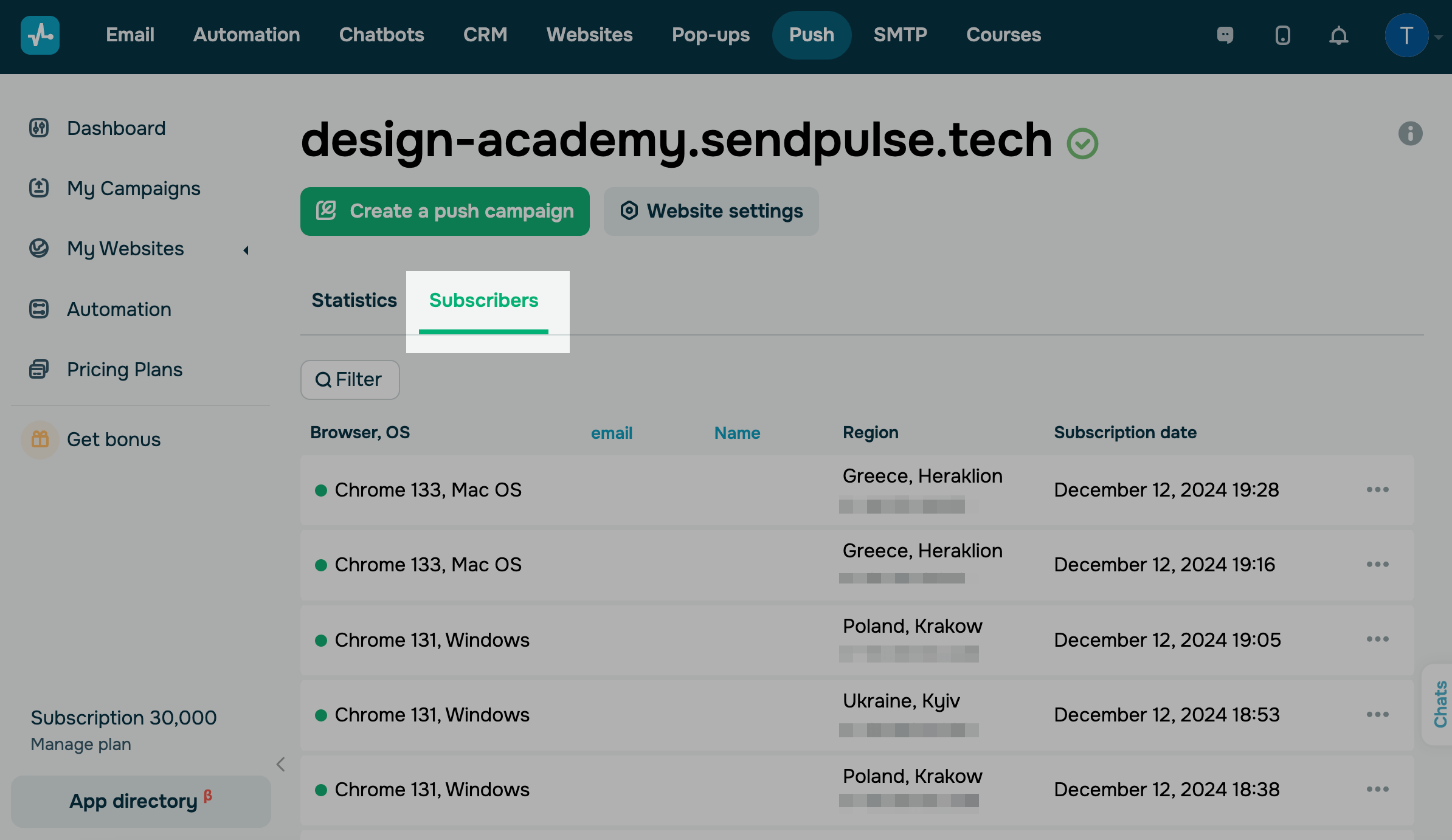
Task: Click the sidebar Automation icon
Action: [39, 309]
